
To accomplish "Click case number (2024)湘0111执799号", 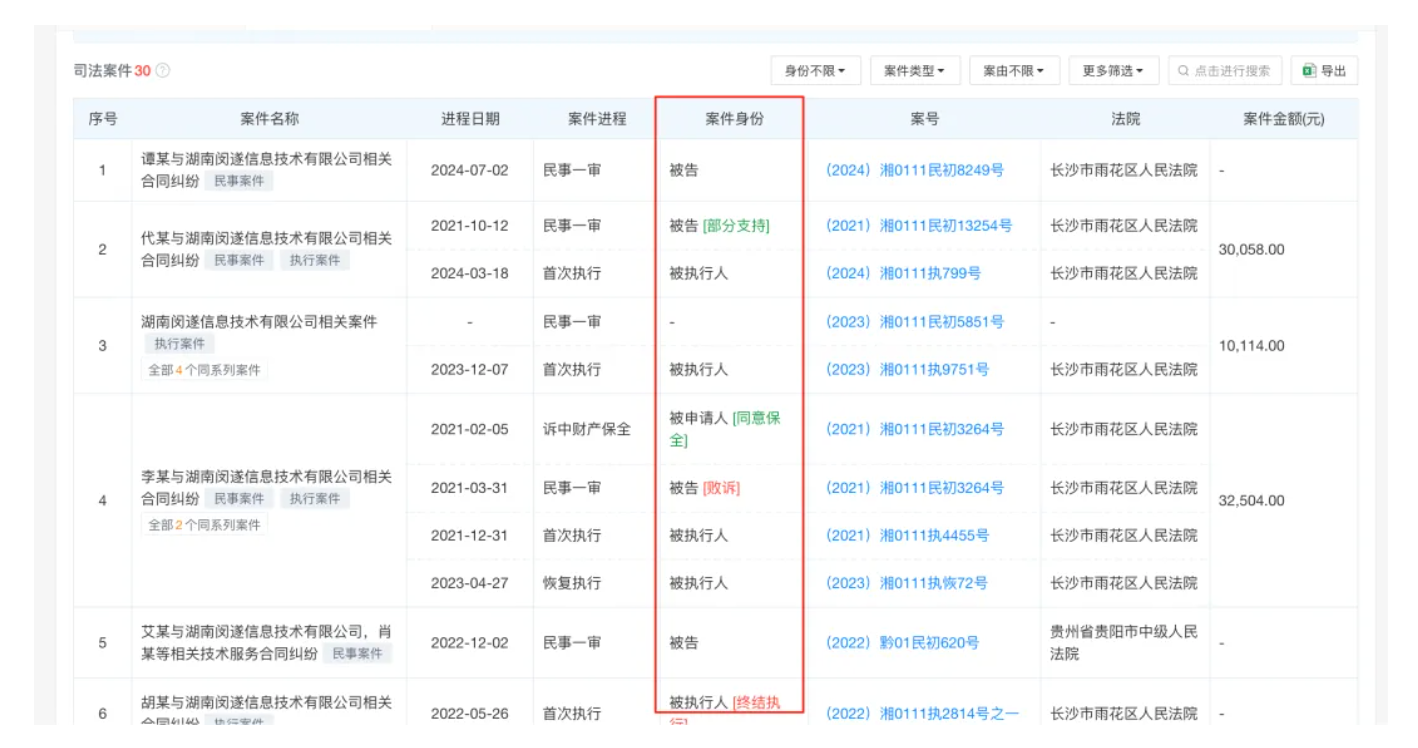I will pos(903,273).
